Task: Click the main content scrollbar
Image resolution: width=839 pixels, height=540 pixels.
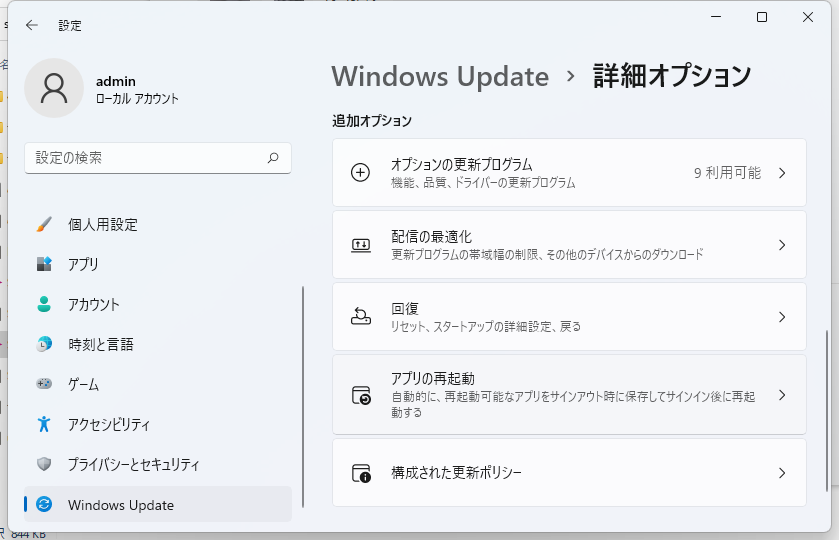Action: pos(827,411)
